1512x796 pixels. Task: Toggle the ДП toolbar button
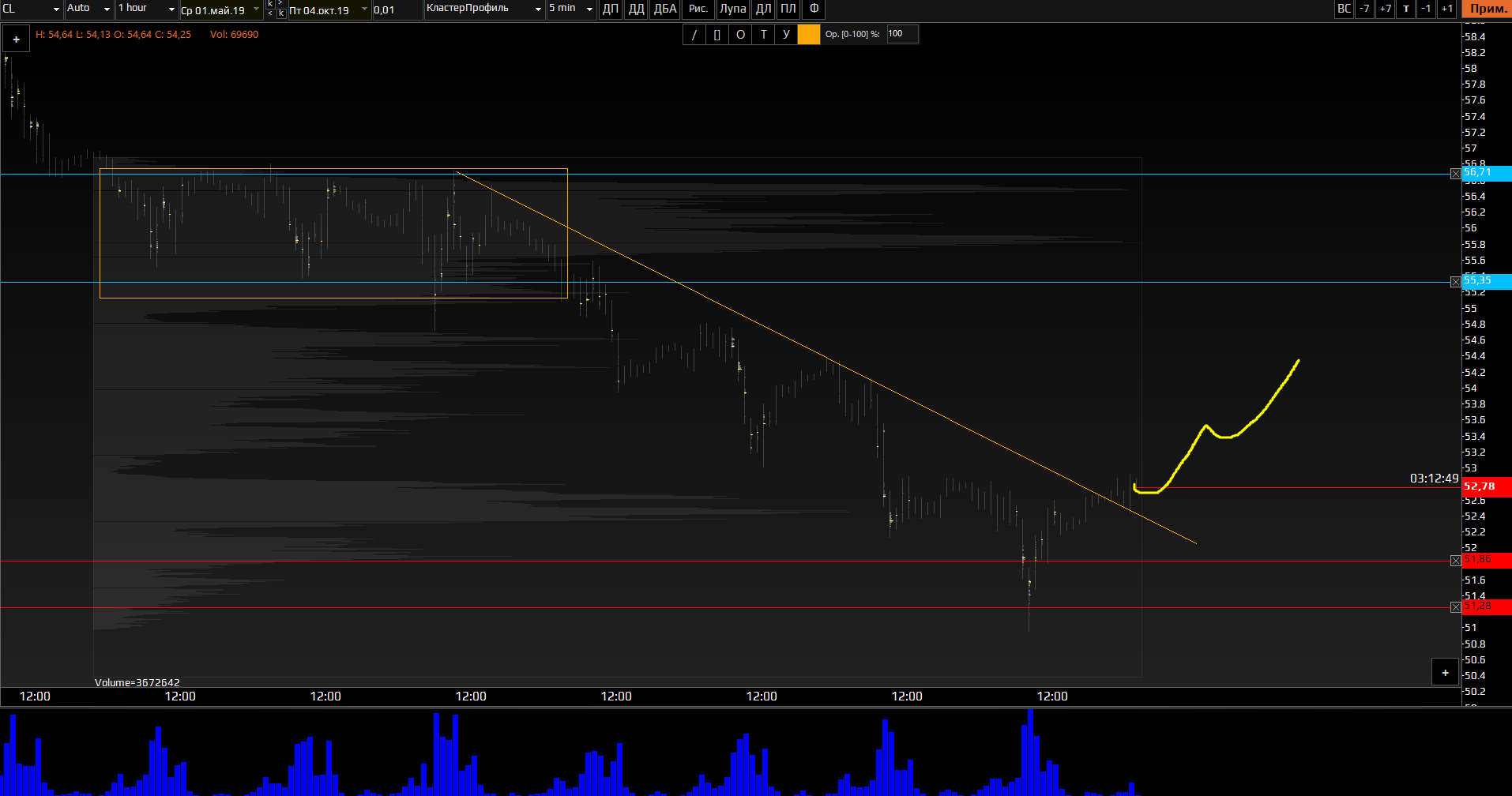pos(611,9)
